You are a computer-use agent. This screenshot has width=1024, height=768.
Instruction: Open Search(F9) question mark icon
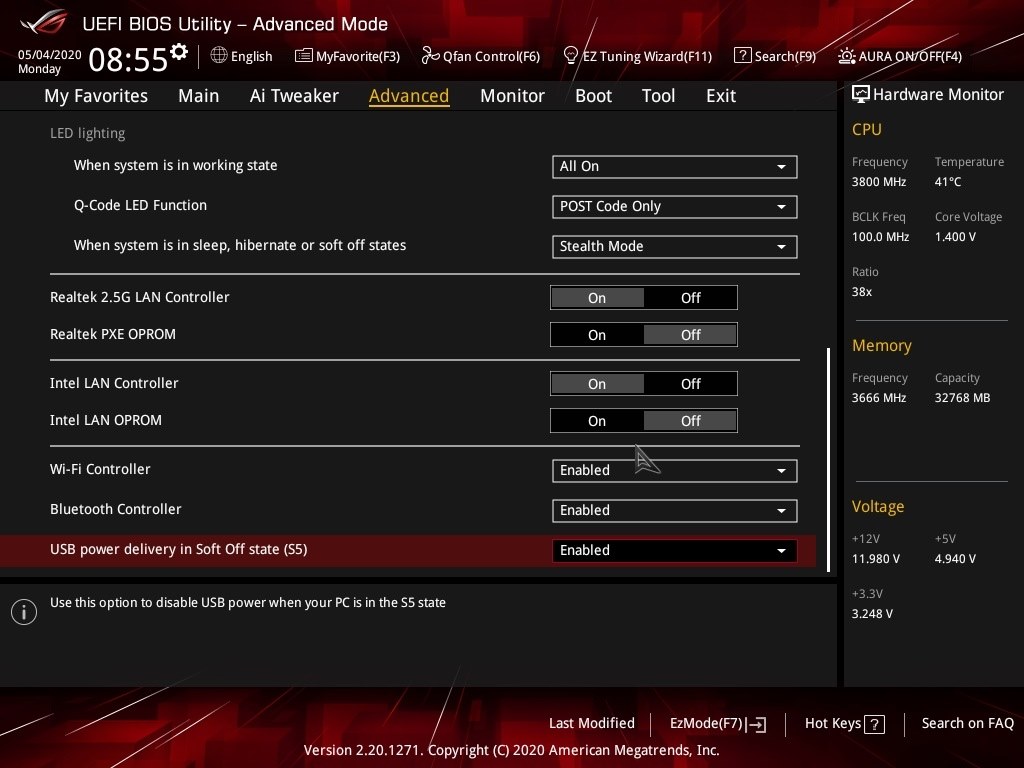point(743,56)
